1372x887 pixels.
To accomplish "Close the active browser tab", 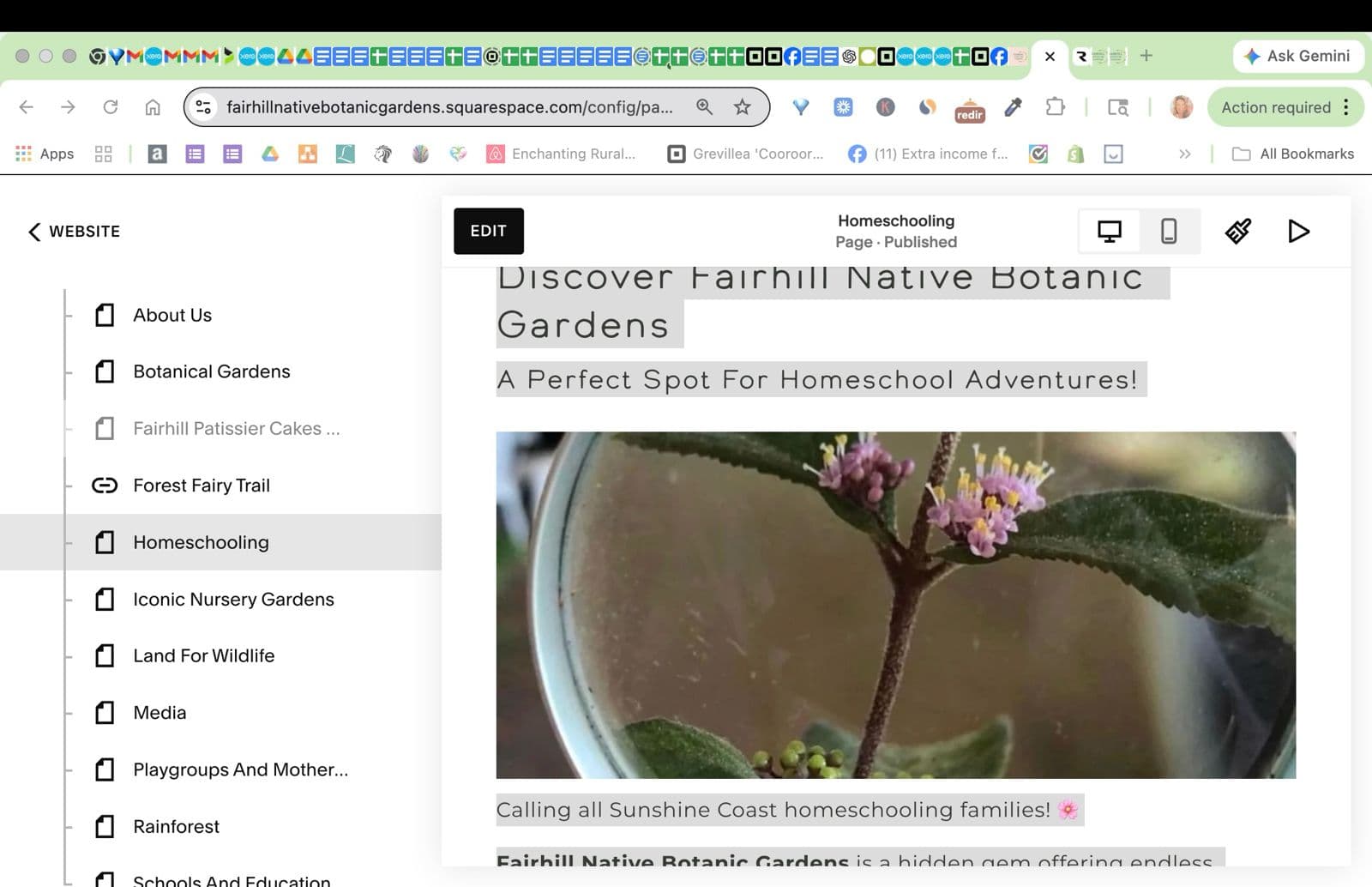I will pyautogui.click(x=1050, y=57).
